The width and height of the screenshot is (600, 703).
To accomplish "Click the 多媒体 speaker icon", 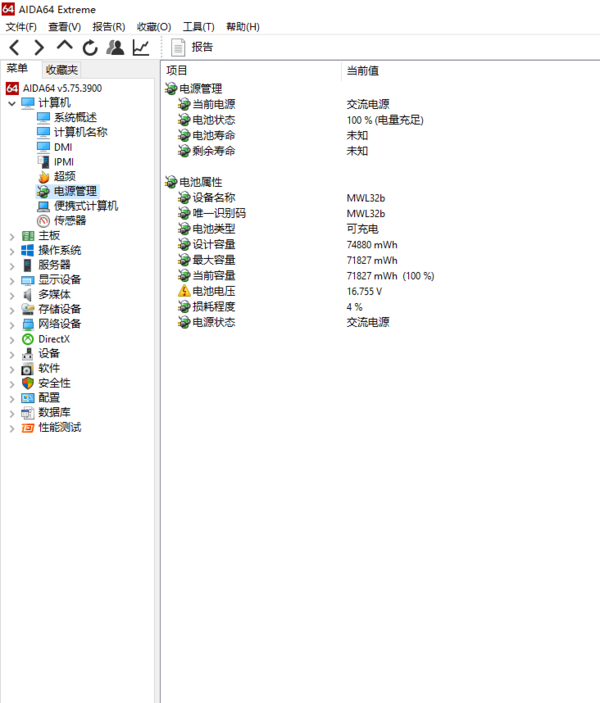I will click(x=27, y=295).
